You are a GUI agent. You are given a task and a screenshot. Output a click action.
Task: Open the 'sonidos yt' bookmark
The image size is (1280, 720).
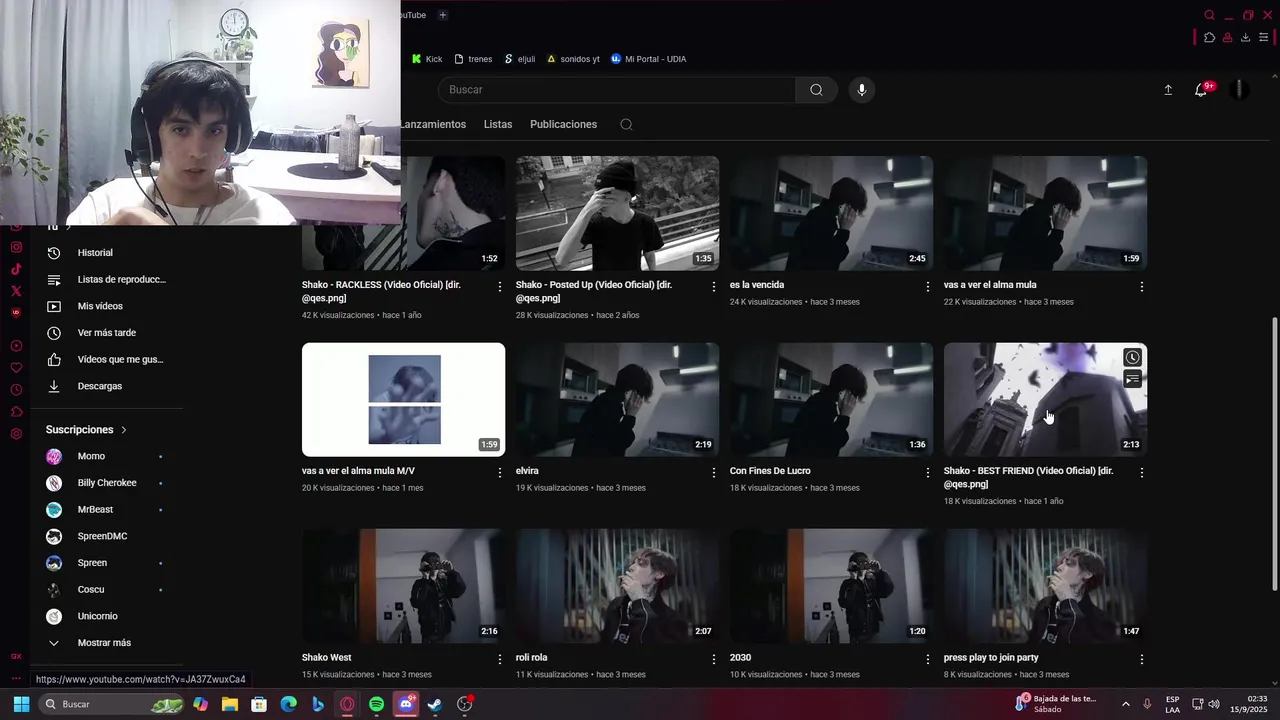(x=573, y=59)
